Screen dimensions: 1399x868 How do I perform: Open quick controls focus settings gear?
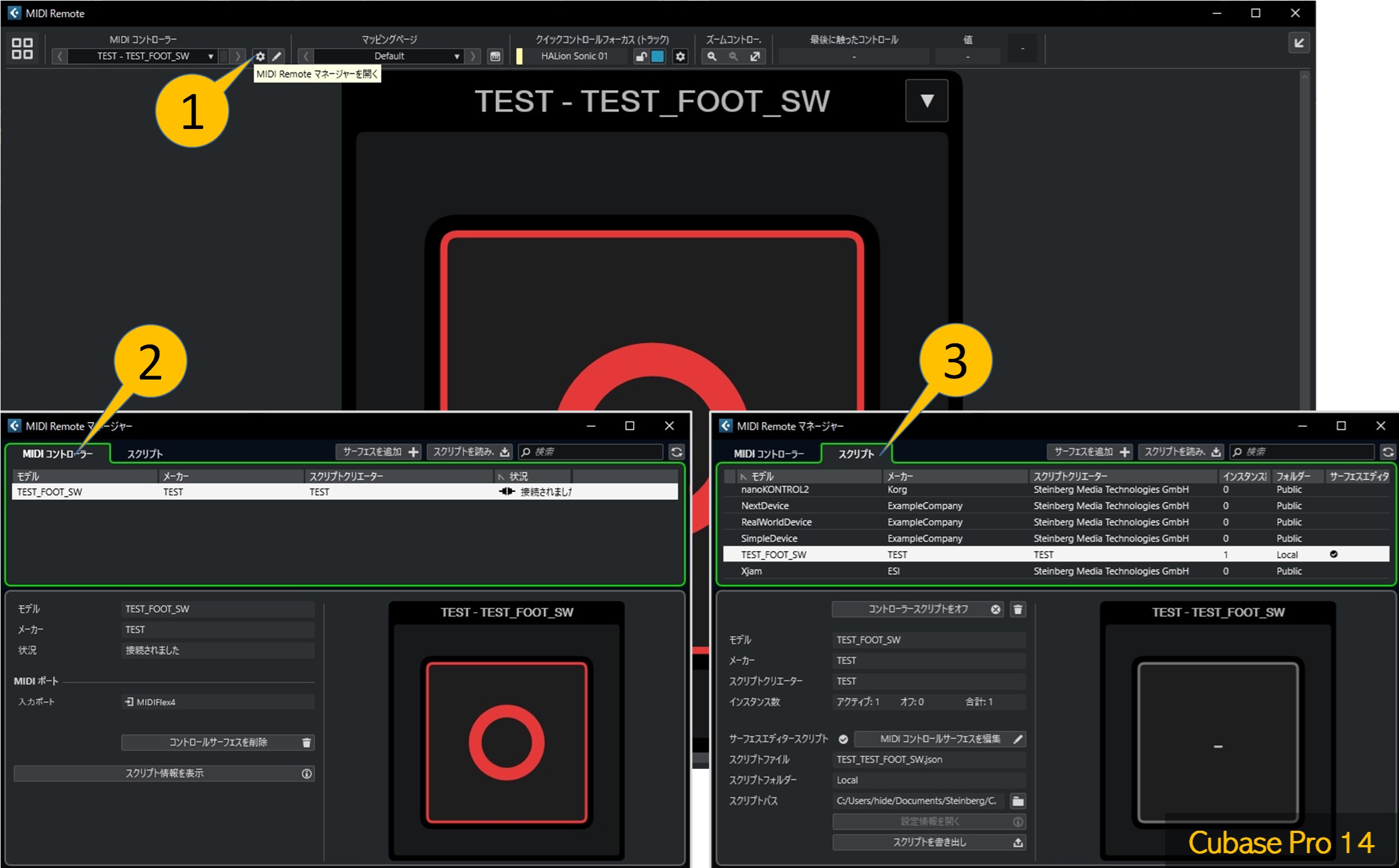680,56
